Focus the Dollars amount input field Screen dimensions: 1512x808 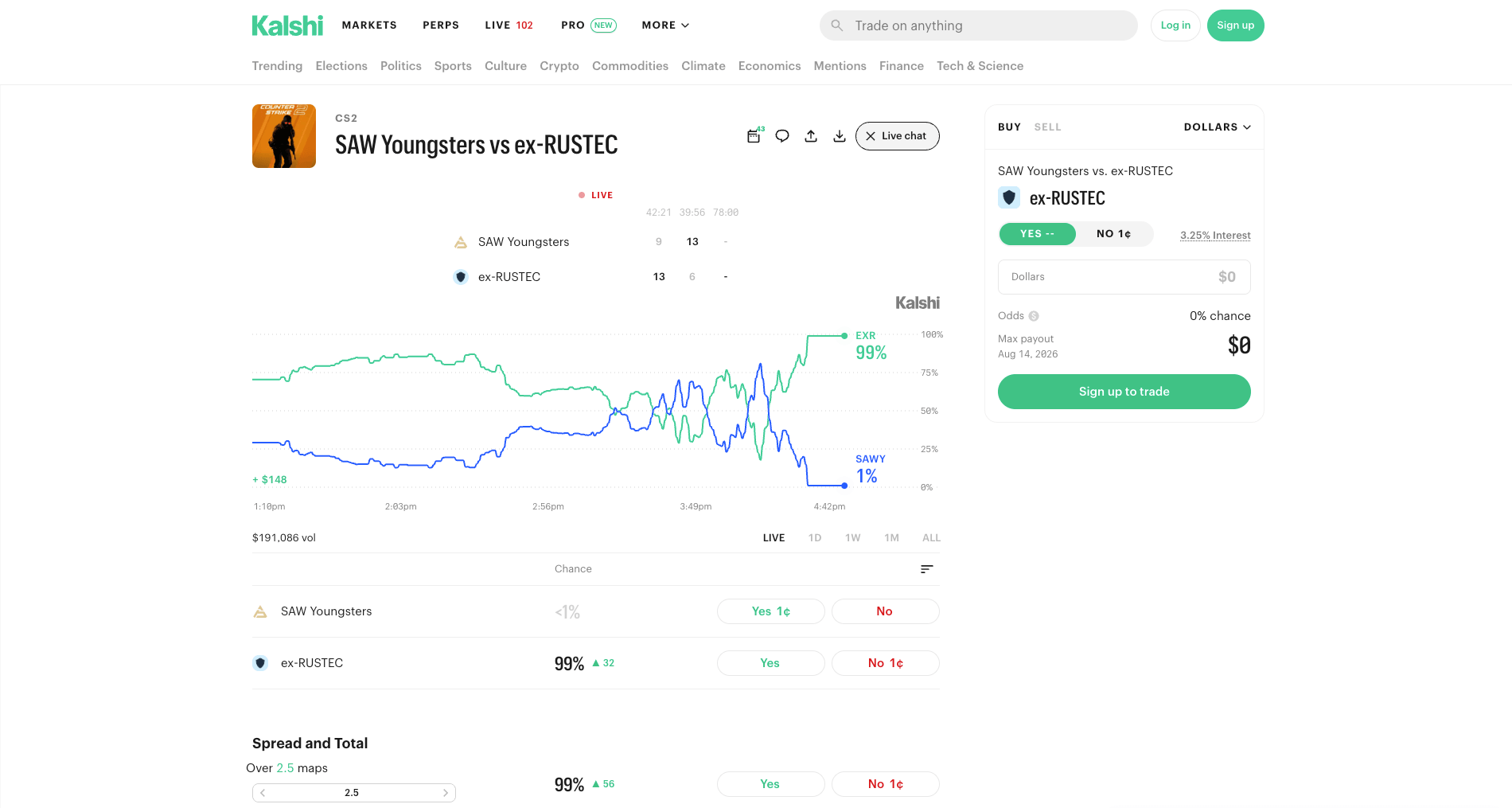click(x=1124, y=277)
